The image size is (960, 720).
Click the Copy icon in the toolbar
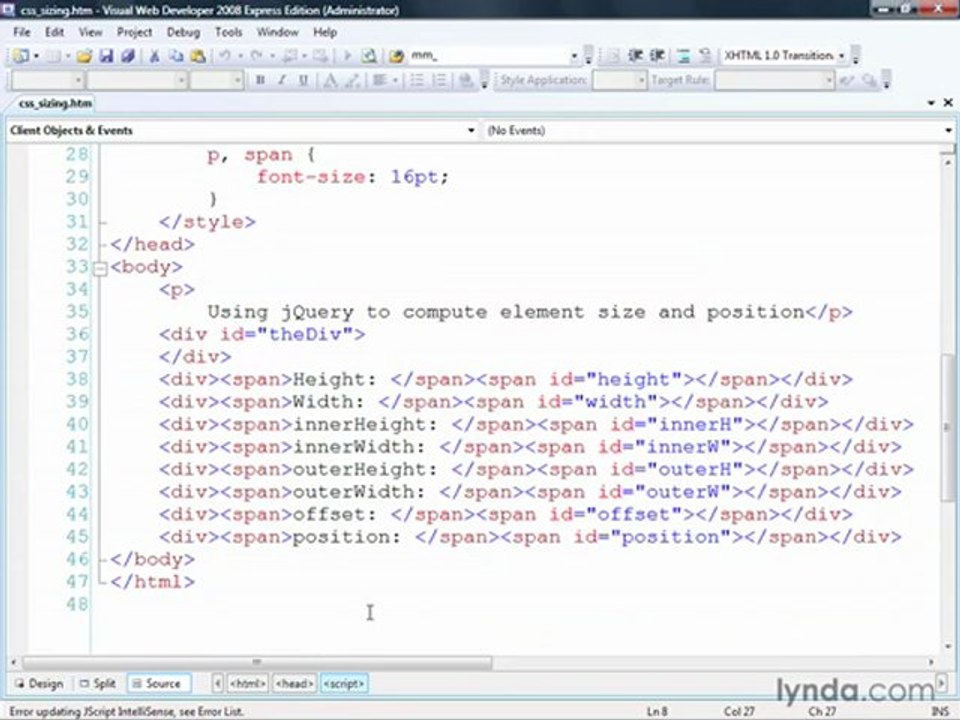[x=176, y=56]
